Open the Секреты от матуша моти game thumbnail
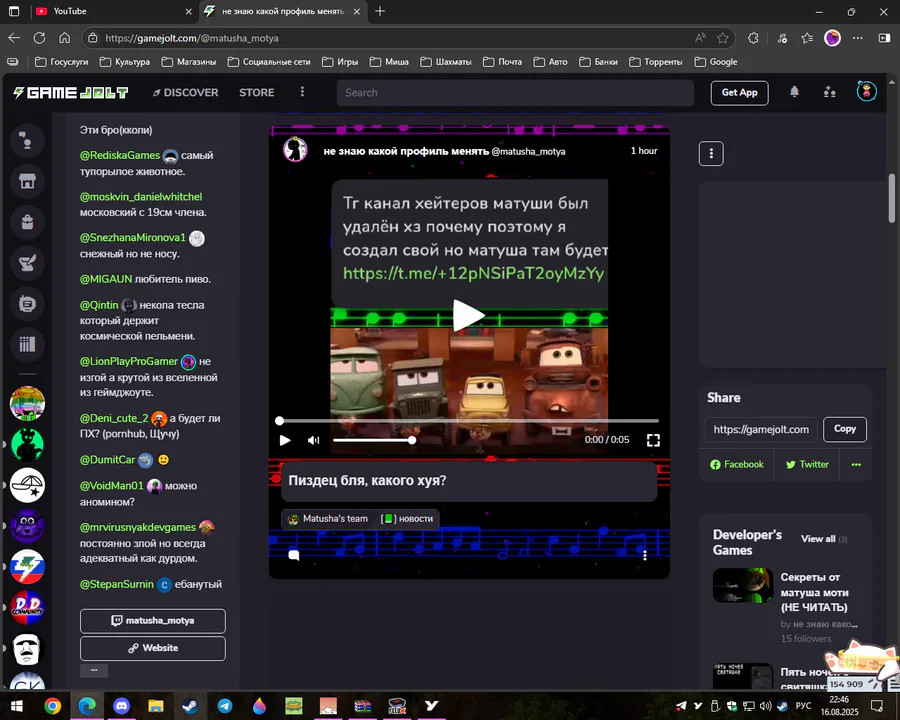 coord(743,585)
